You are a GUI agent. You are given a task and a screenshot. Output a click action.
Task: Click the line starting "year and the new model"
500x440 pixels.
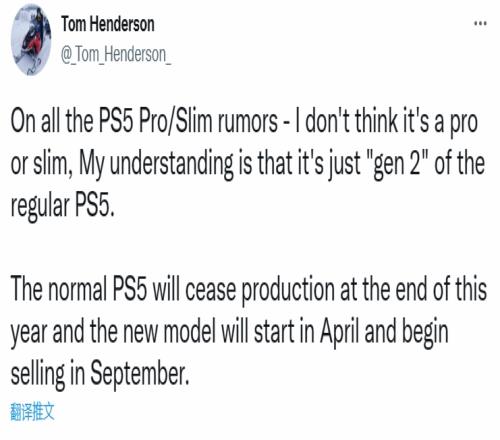tap(229, 333)
